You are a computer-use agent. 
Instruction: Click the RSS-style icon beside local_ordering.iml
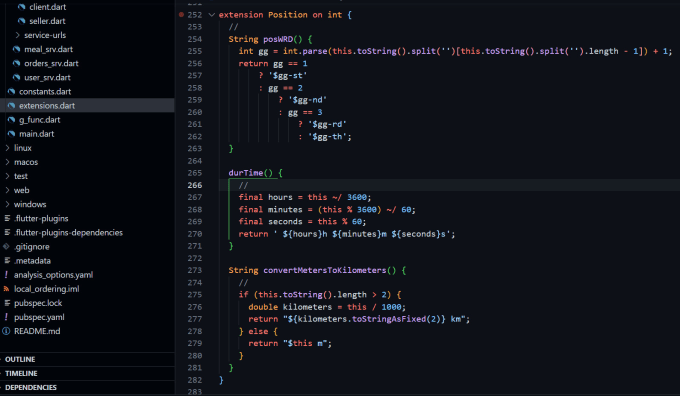click(6, 289)
